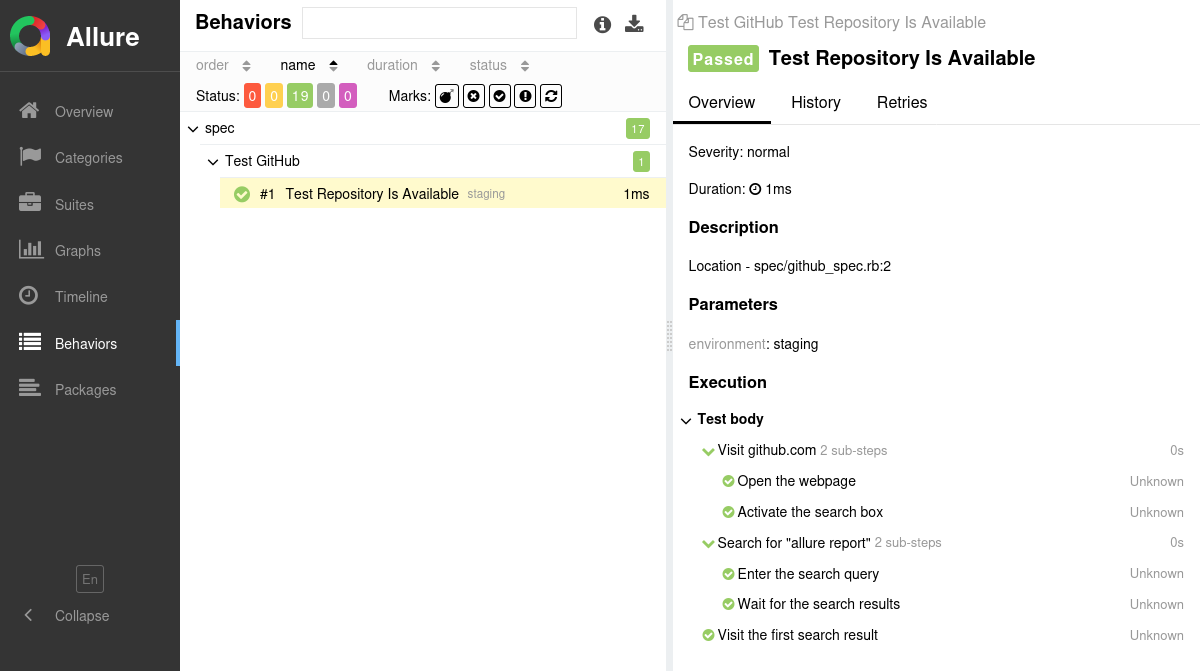Click the Behaviors search input field
Viewport: 1200px width, 671px height.
439,23
